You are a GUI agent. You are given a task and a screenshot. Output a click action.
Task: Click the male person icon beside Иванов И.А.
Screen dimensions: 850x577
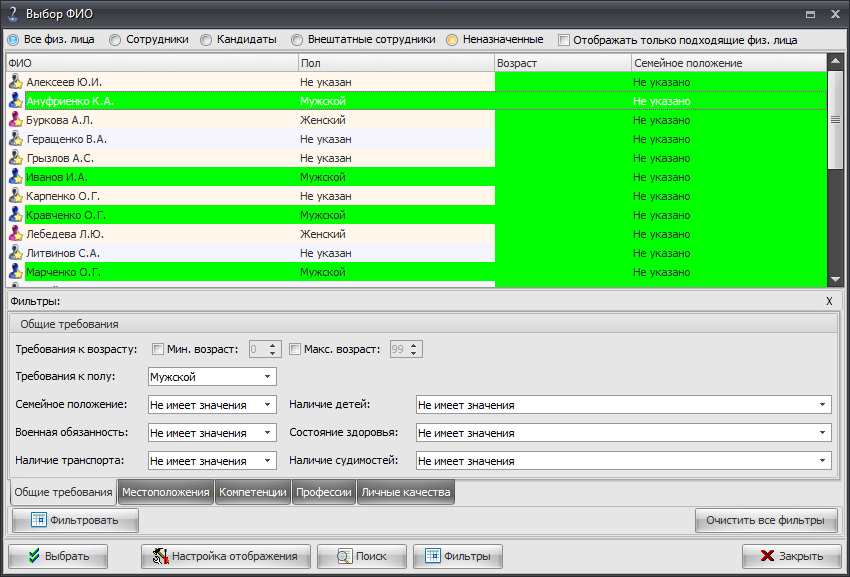[x=15, y=177]
